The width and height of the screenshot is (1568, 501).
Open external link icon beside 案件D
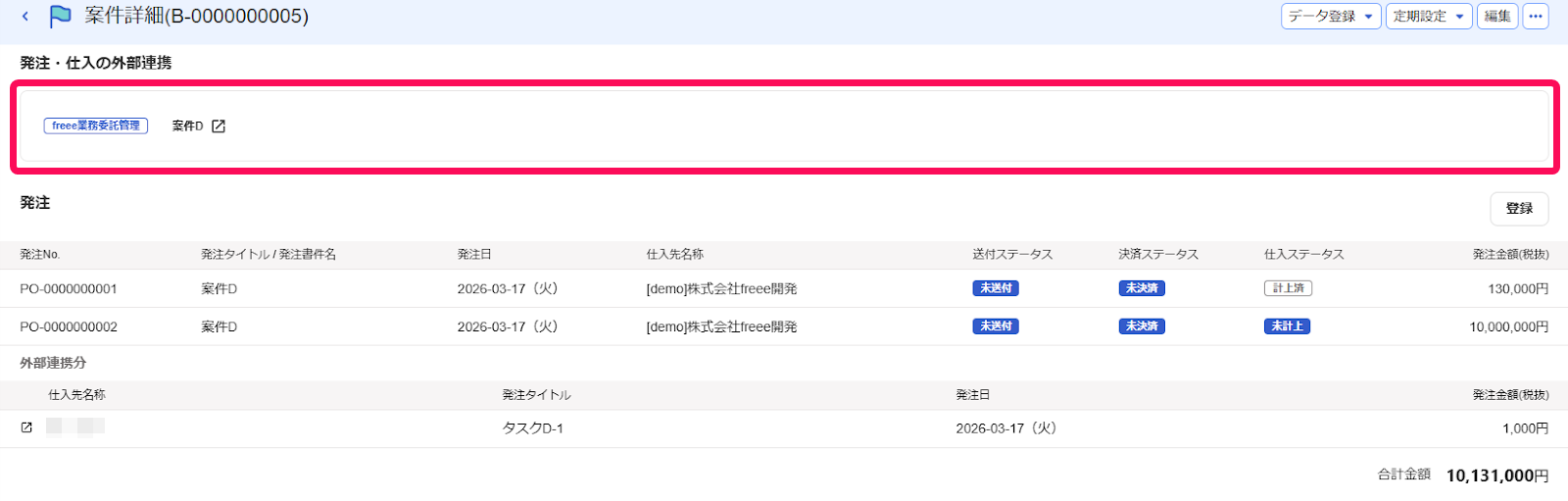[x=219, y=126]
